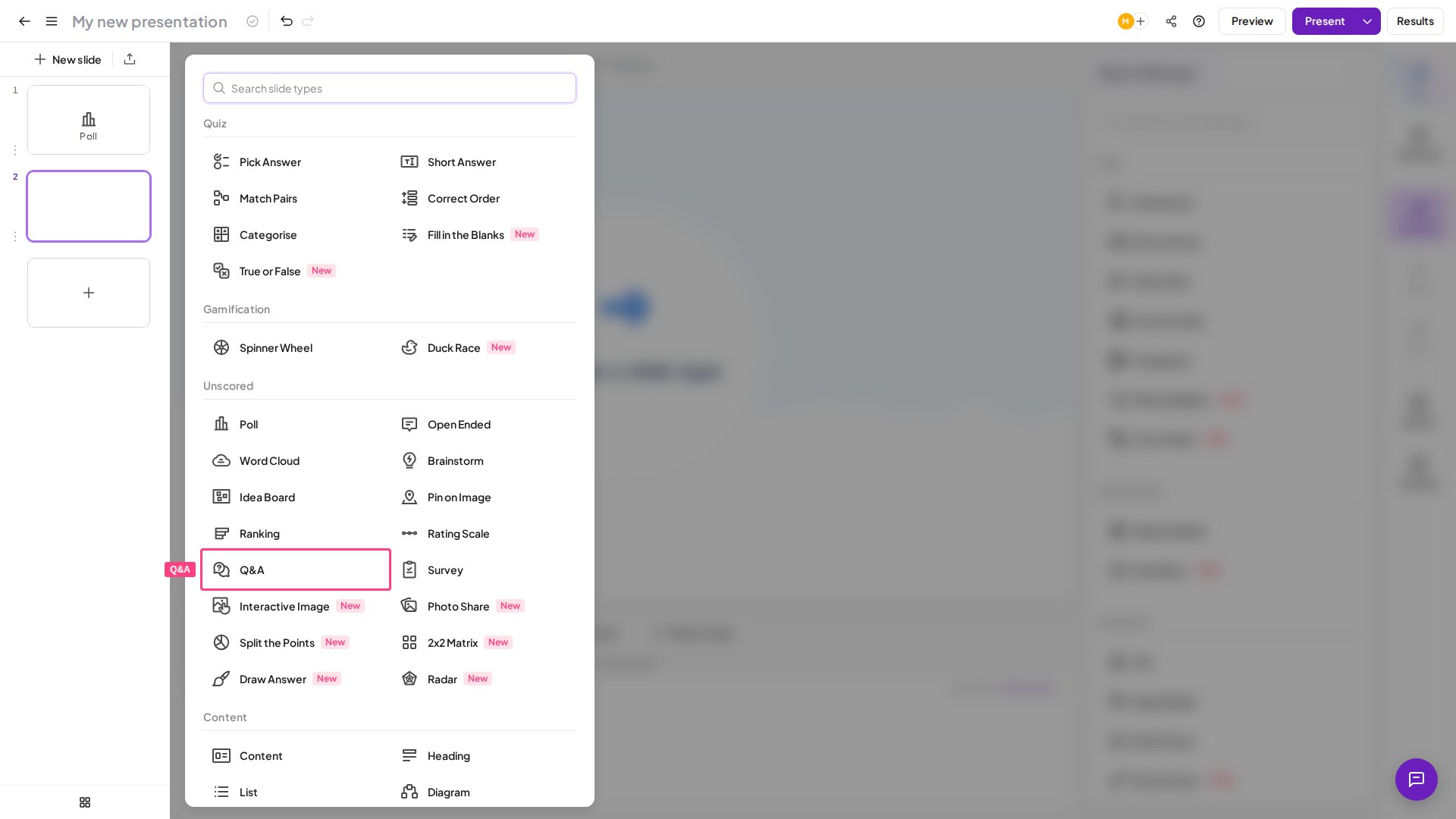Select the slide 1 Poll thumbnail

89,120
